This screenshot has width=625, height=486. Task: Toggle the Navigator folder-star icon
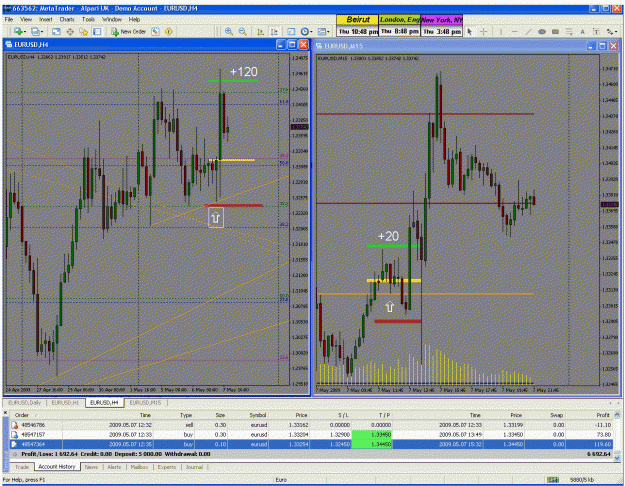pyautogui.click(x=83, y=31)
